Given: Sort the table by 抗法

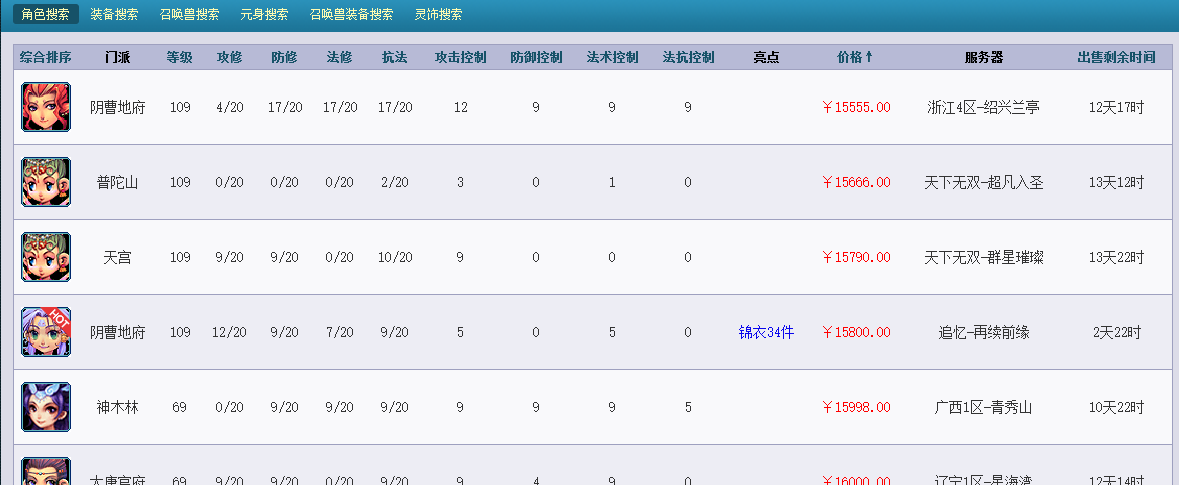Looking at the screenshot, I should [394, 58].
